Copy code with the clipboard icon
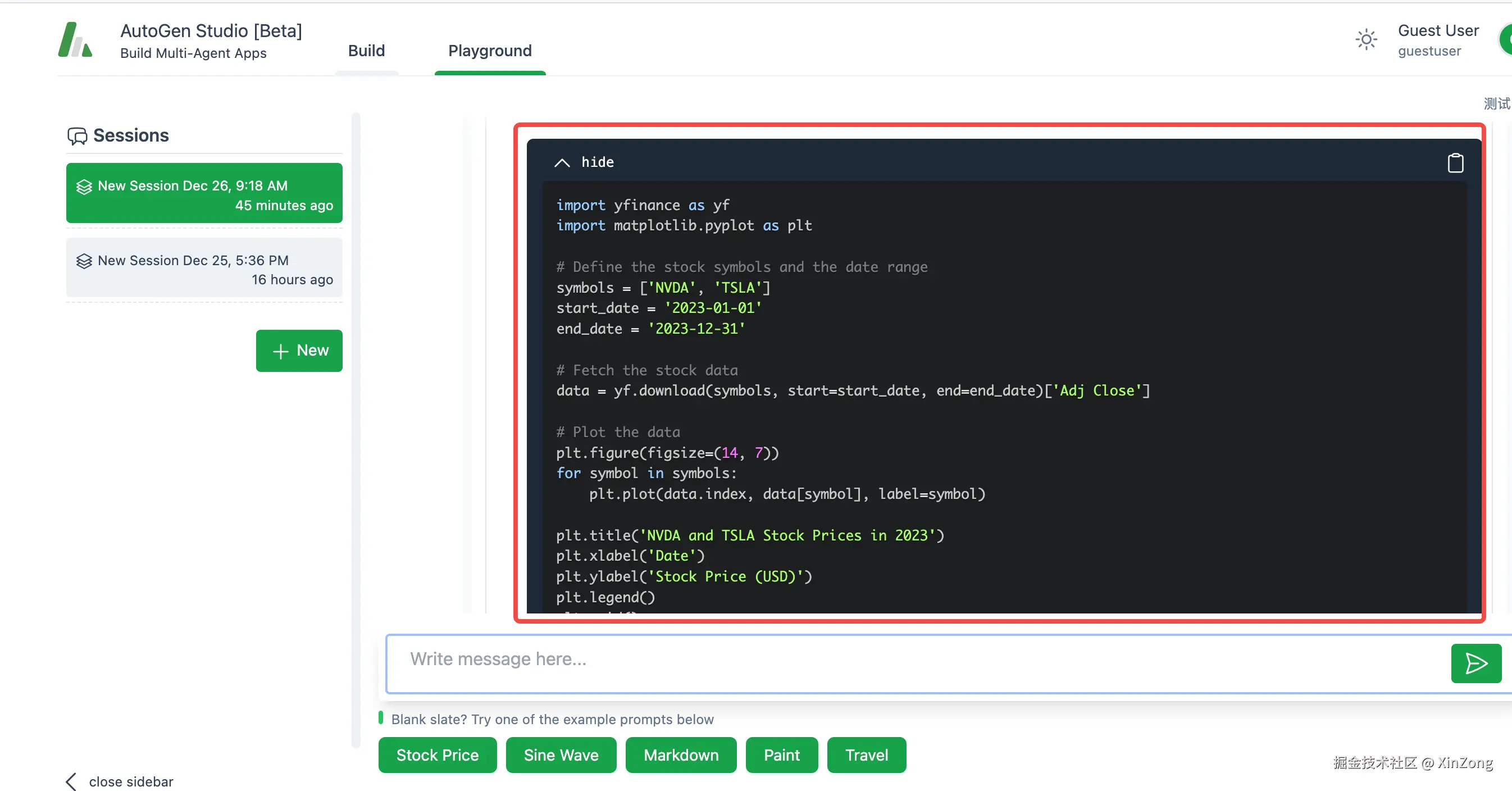Image resolution: width=1512 pixels, height=791 pixels. tap(1455, 163)
